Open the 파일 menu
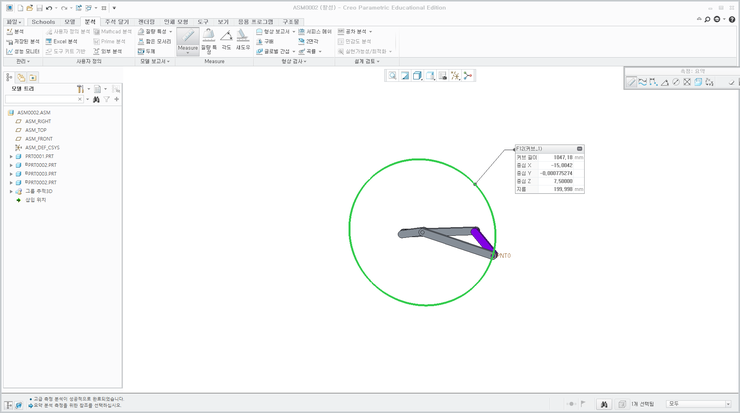The width and height of the screenshot is (740, 413). (x=14, y=22)
